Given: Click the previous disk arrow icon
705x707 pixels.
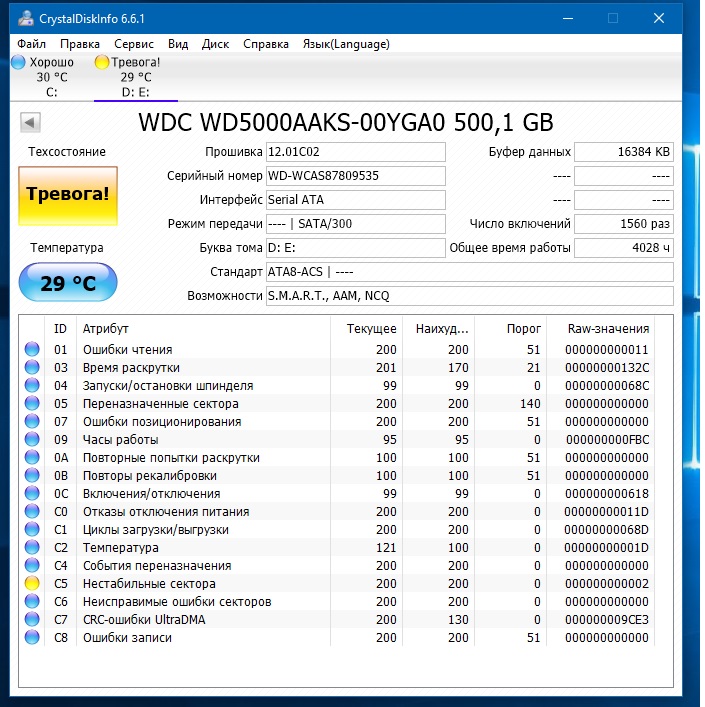Looking at the screenshot, I should pyautogui.click(x=30, y=122).
